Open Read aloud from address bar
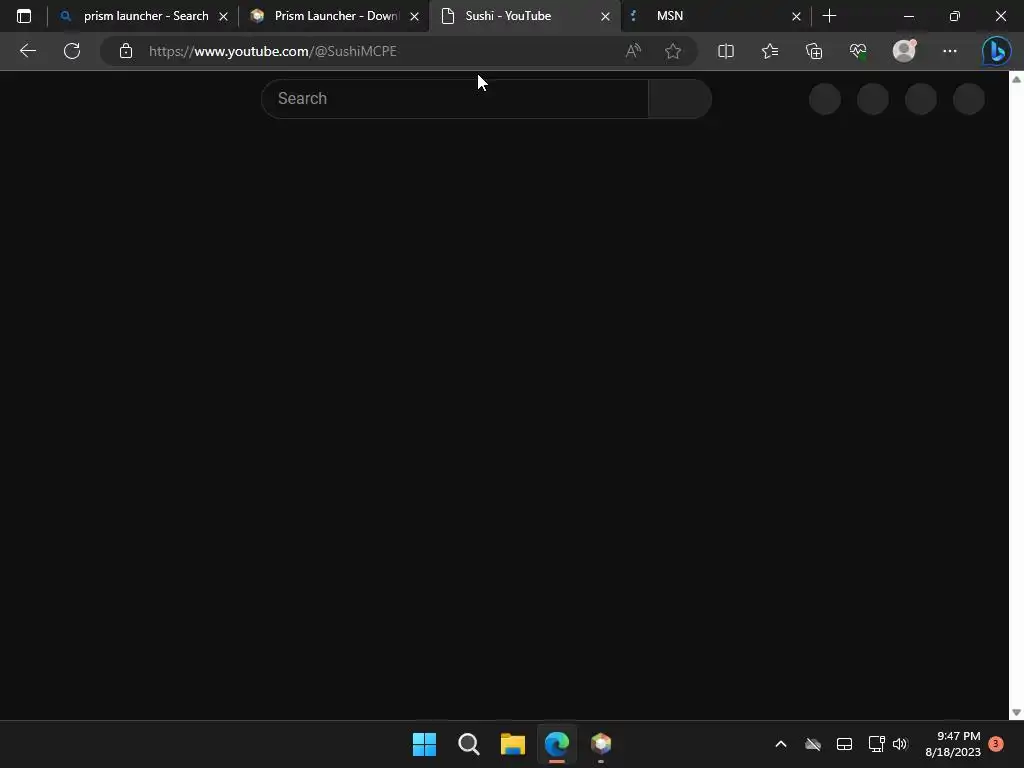This screenshot has height=768, width=1024. pos(633,51)
